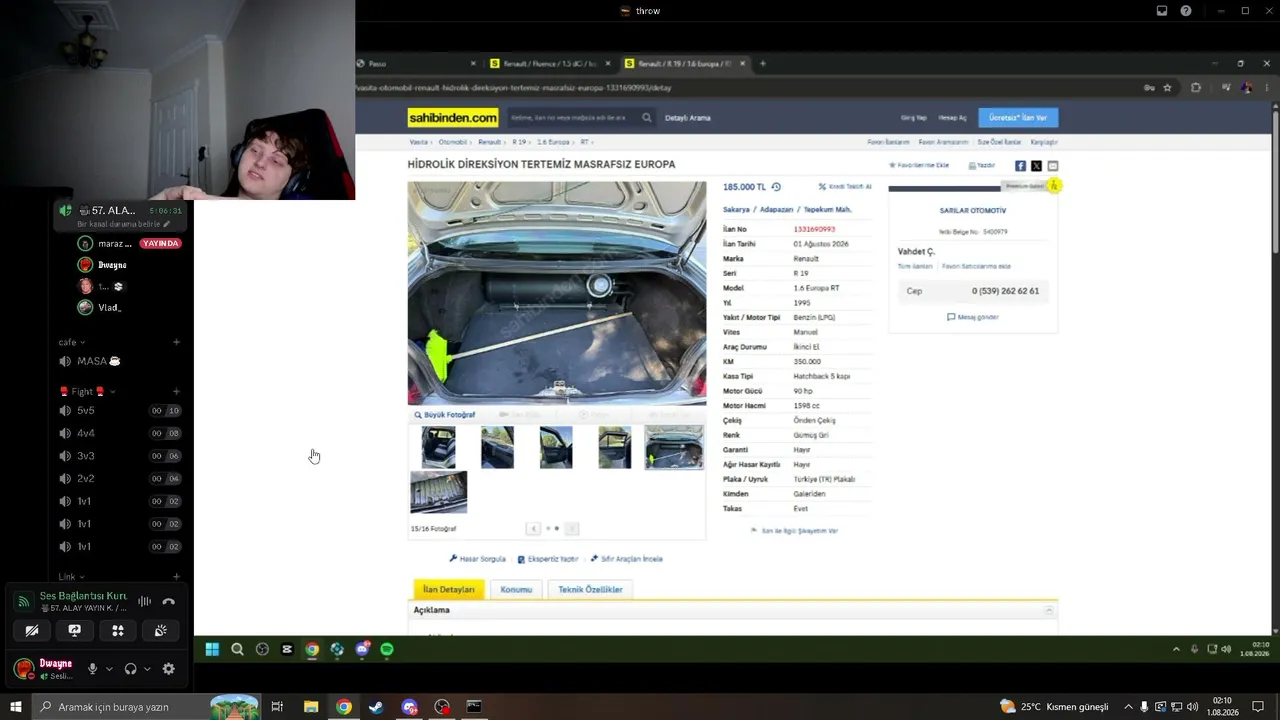Open Büyük Fotoğraf view
This screenshot has width=1280, height=720.
[445, 415]
